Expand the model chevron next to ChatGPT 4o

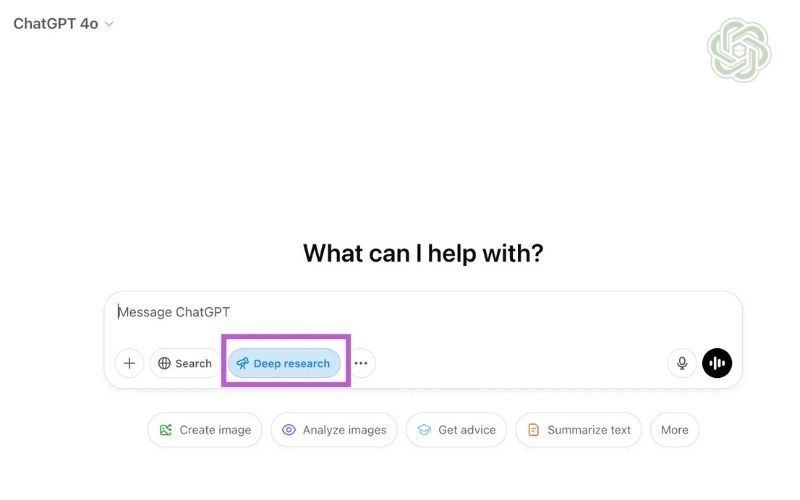(109, 24)
